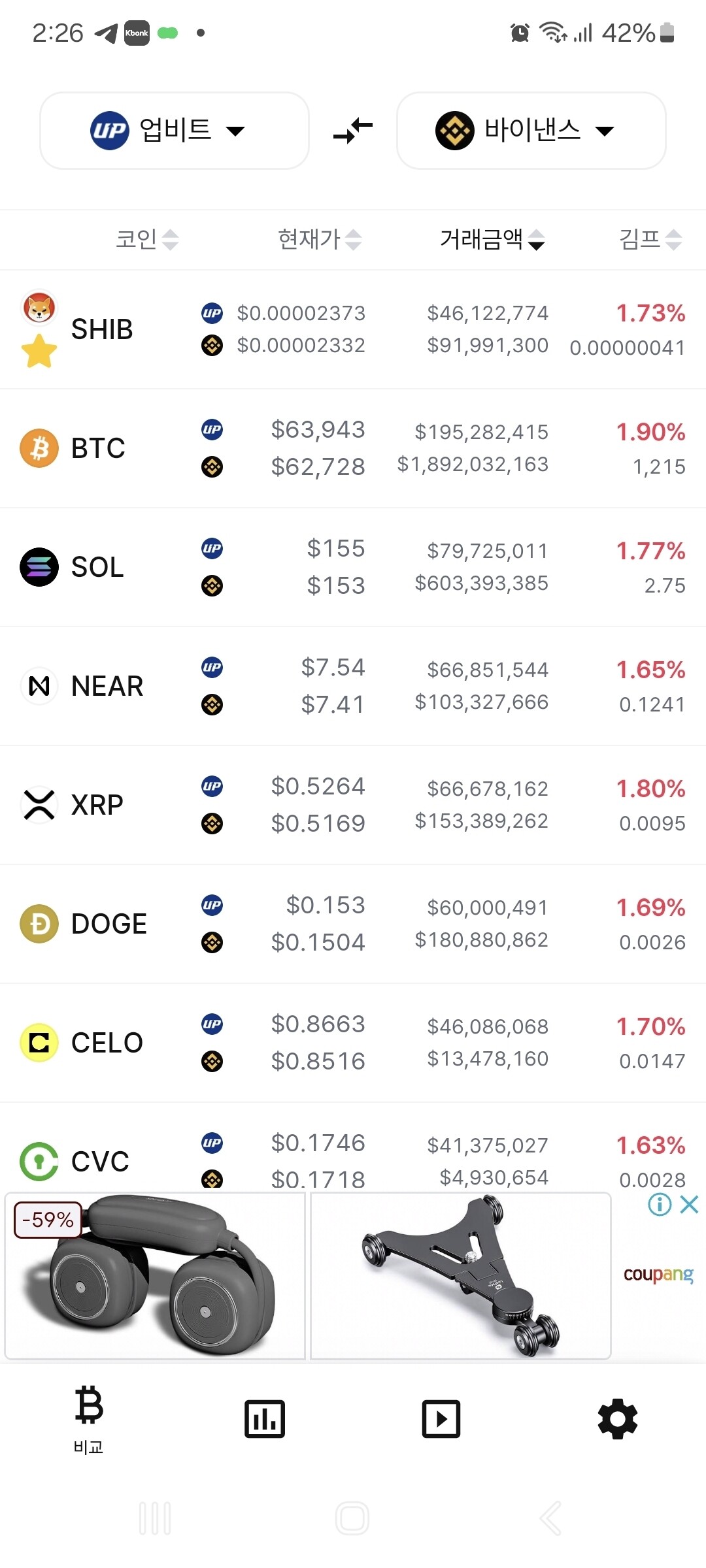This screenshot has width=706, height=1568.
Task: Tap the Solana coin icon
Action: click(x=39, y=567)
